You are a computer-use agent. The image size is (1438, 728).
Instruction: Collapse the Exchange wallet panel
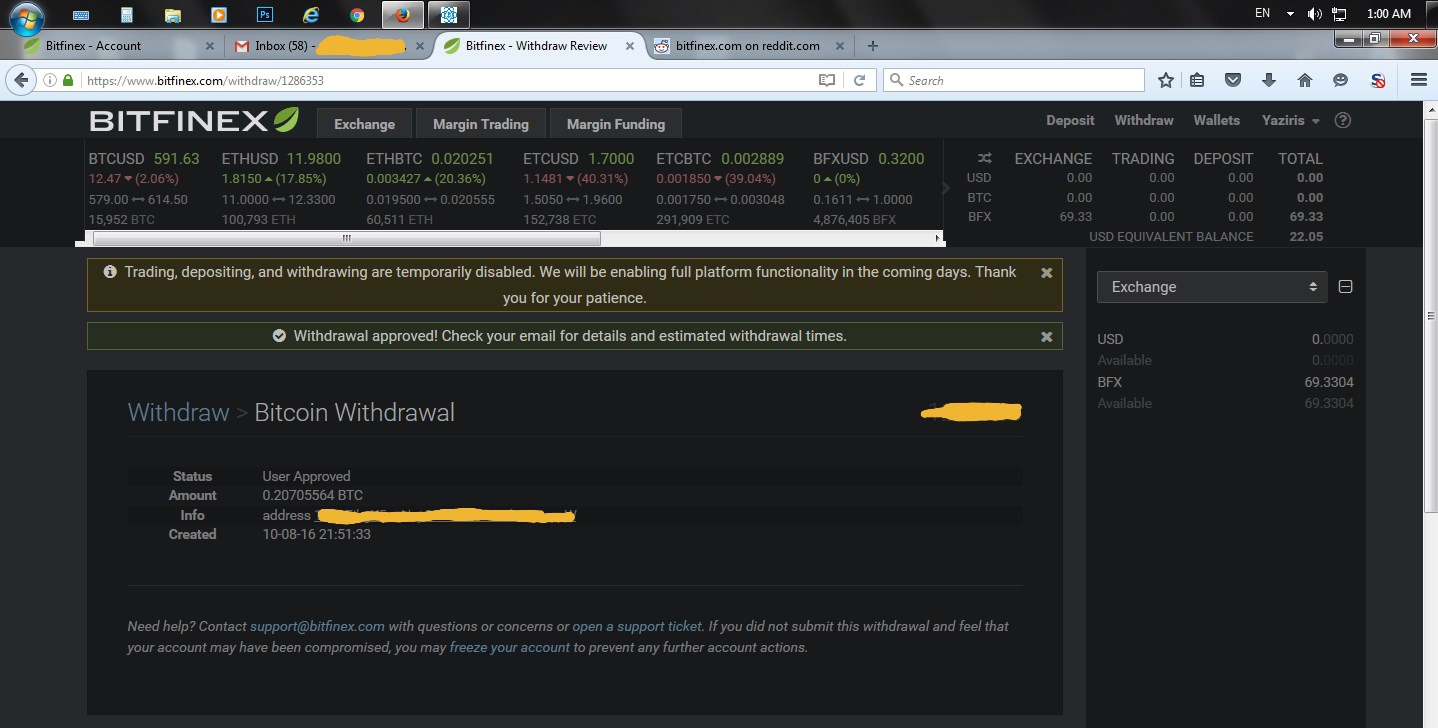point(1345,287)
